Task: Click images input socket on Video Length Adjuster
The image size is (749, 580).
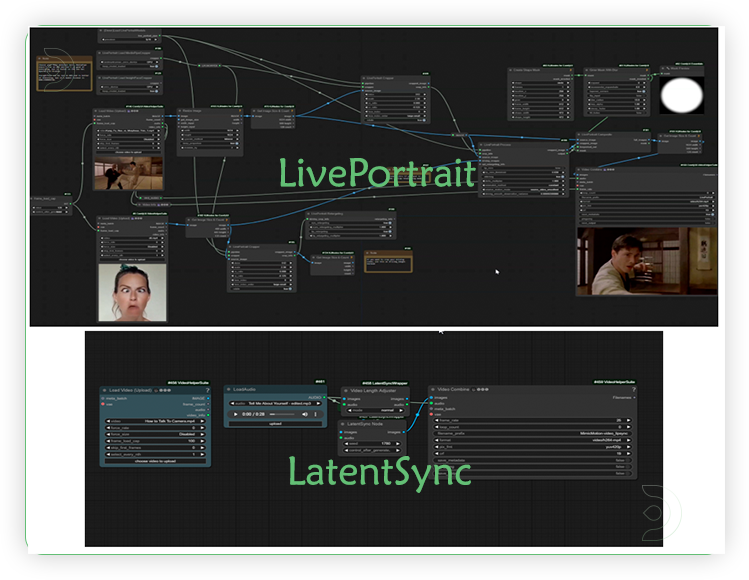Action: pyautogui.click(x=344, y=399)
